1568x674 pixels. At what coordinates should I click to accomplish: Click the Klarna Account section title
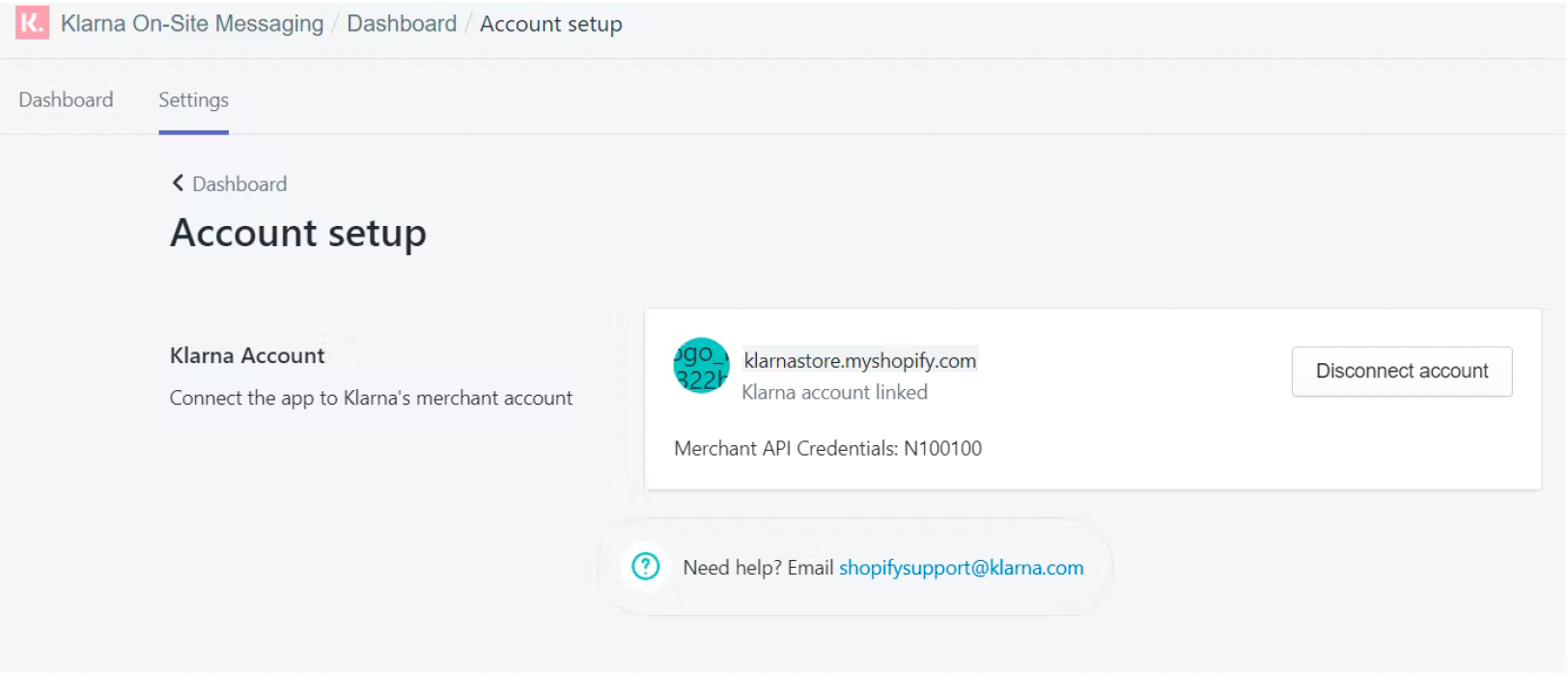pos(247,355)
